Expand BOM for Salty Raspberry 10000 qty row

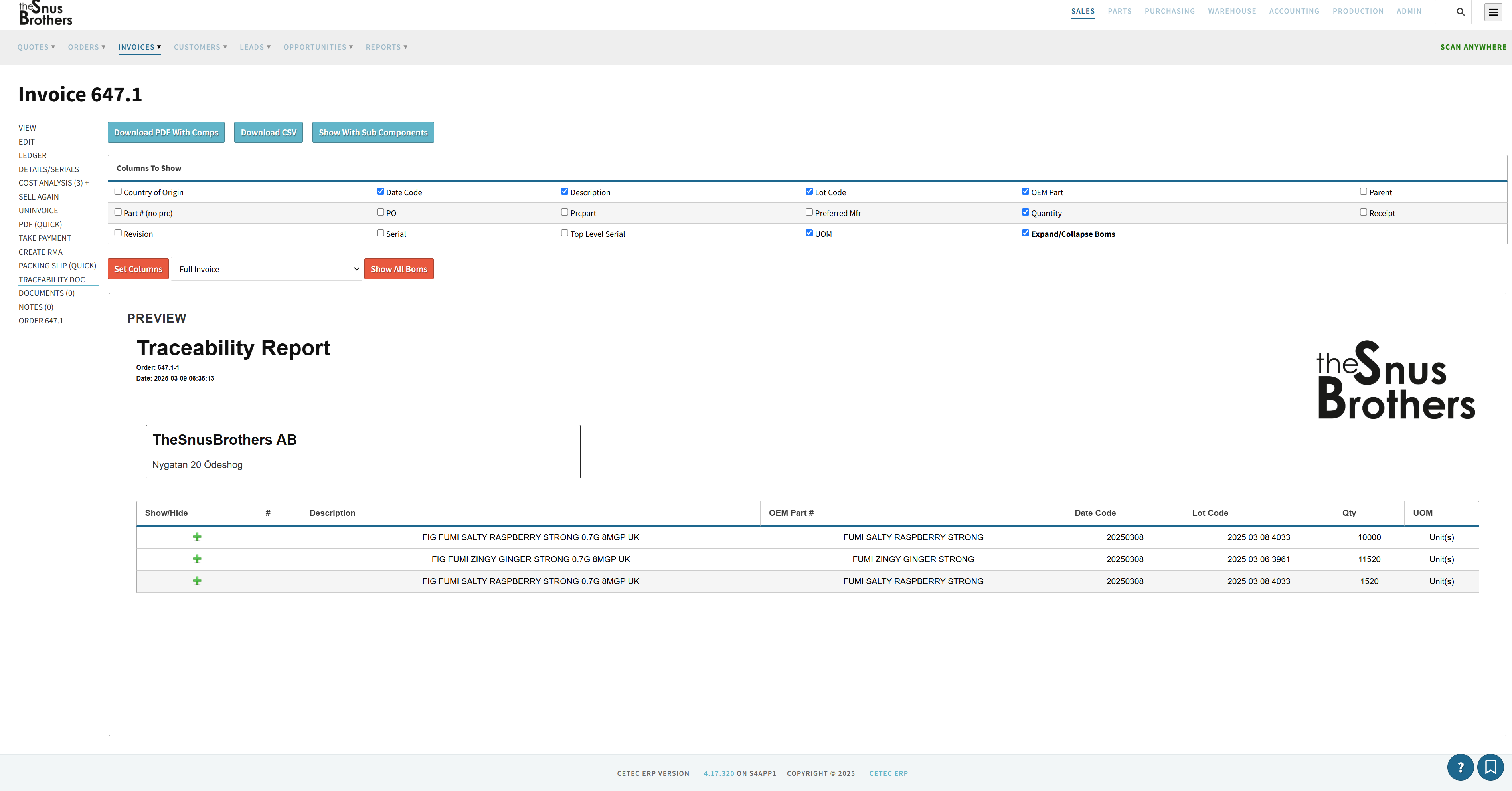point(197,537)
